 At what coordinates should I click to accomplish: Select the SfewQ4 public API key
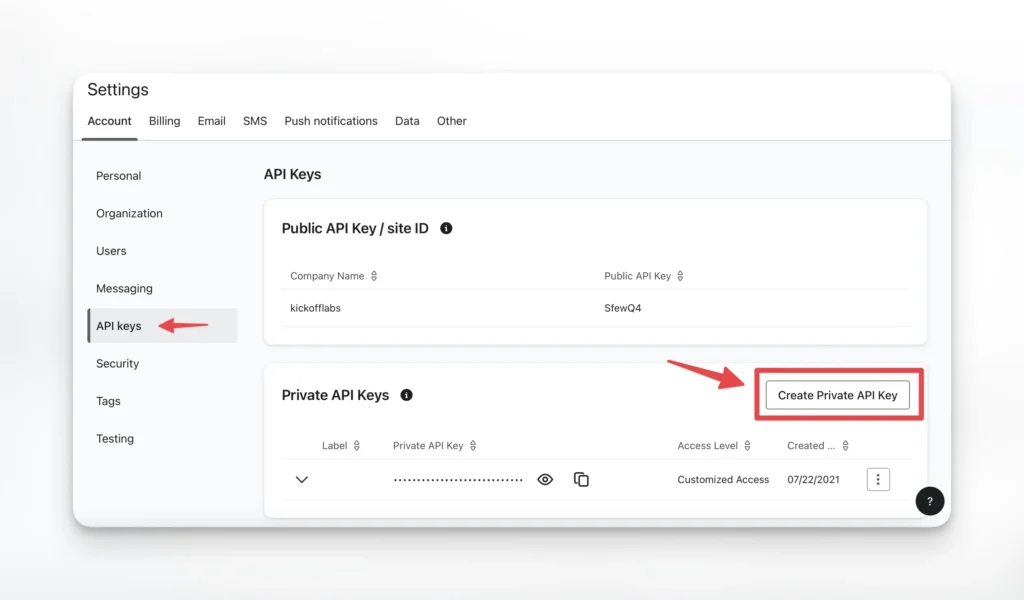(x=622, y=308)
